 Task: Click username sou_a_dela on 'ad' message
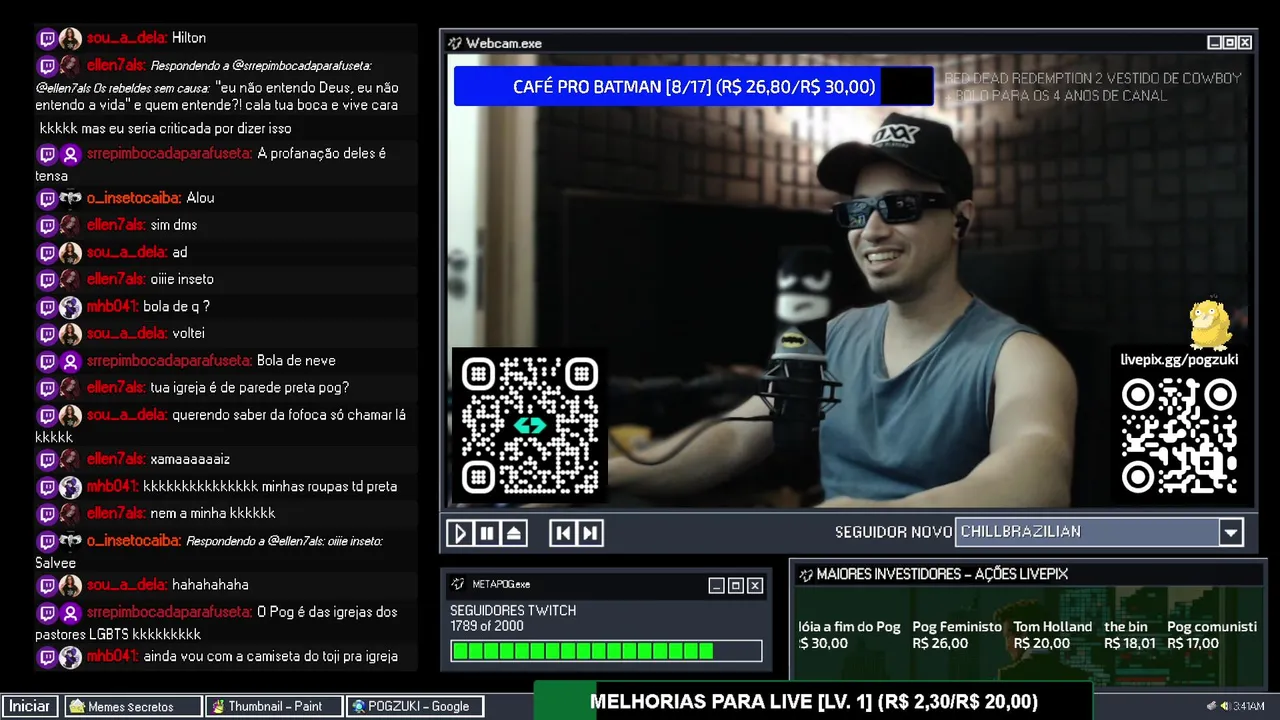(126, 252)
